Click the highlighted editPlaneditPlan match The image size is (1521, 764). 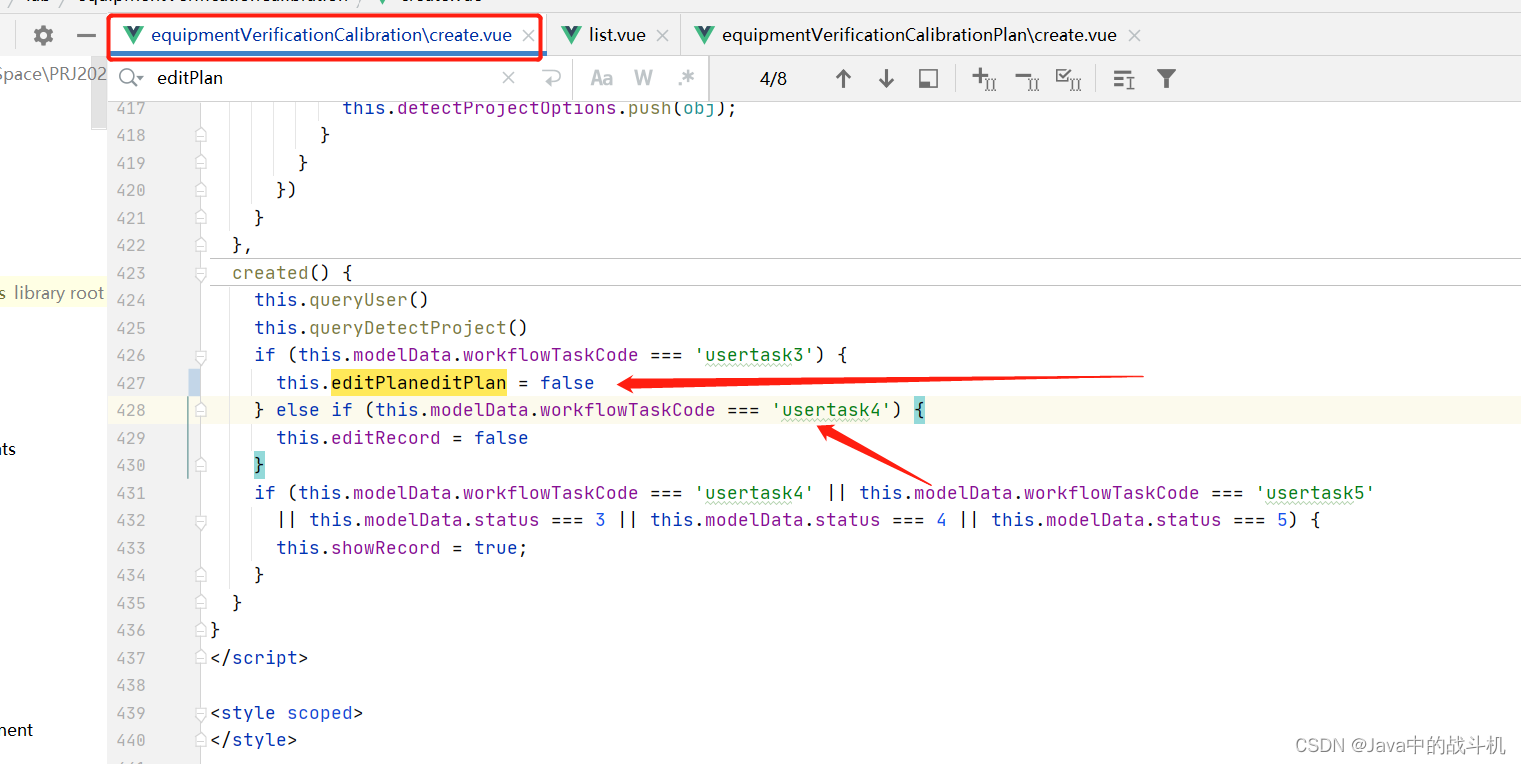point(419,383)
